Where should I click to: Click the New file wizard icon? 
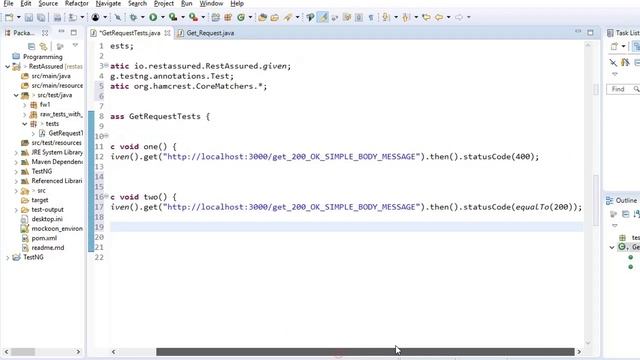[x=9, y=18]
